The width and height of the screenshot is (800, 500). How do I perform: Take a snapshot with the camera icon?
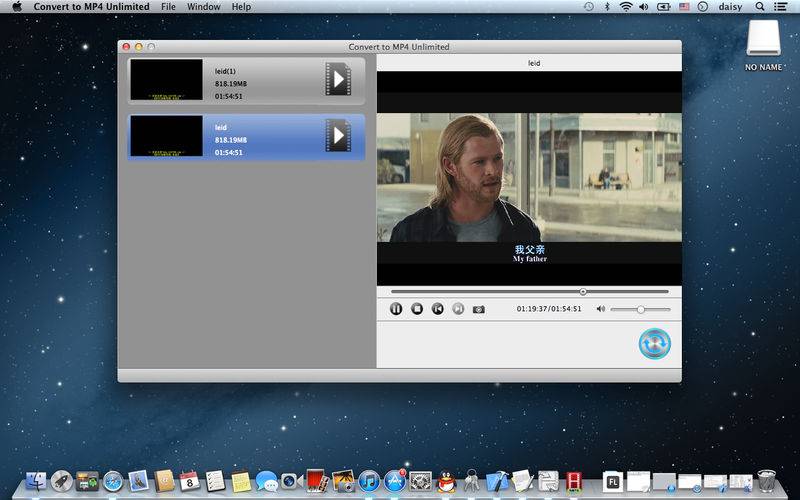coord(479,309)
